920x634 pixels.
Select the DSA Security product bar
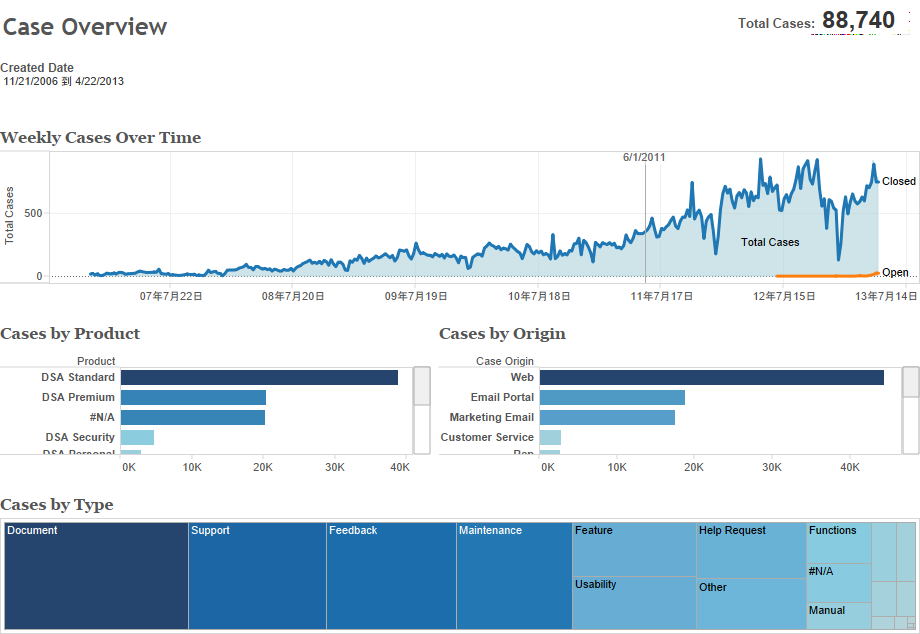point(137,437)
